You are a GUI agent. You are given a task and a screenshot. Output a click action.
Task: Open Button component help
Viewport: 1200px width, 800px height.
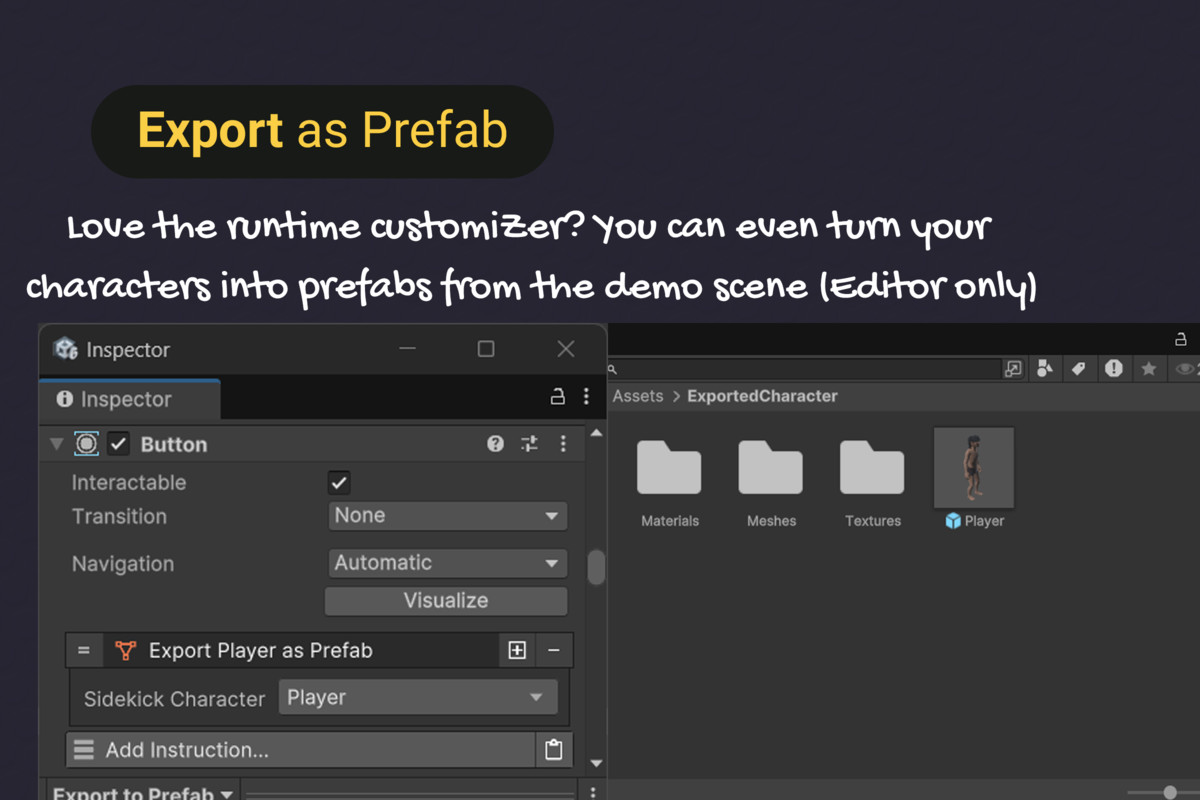(x=495, y=443)
